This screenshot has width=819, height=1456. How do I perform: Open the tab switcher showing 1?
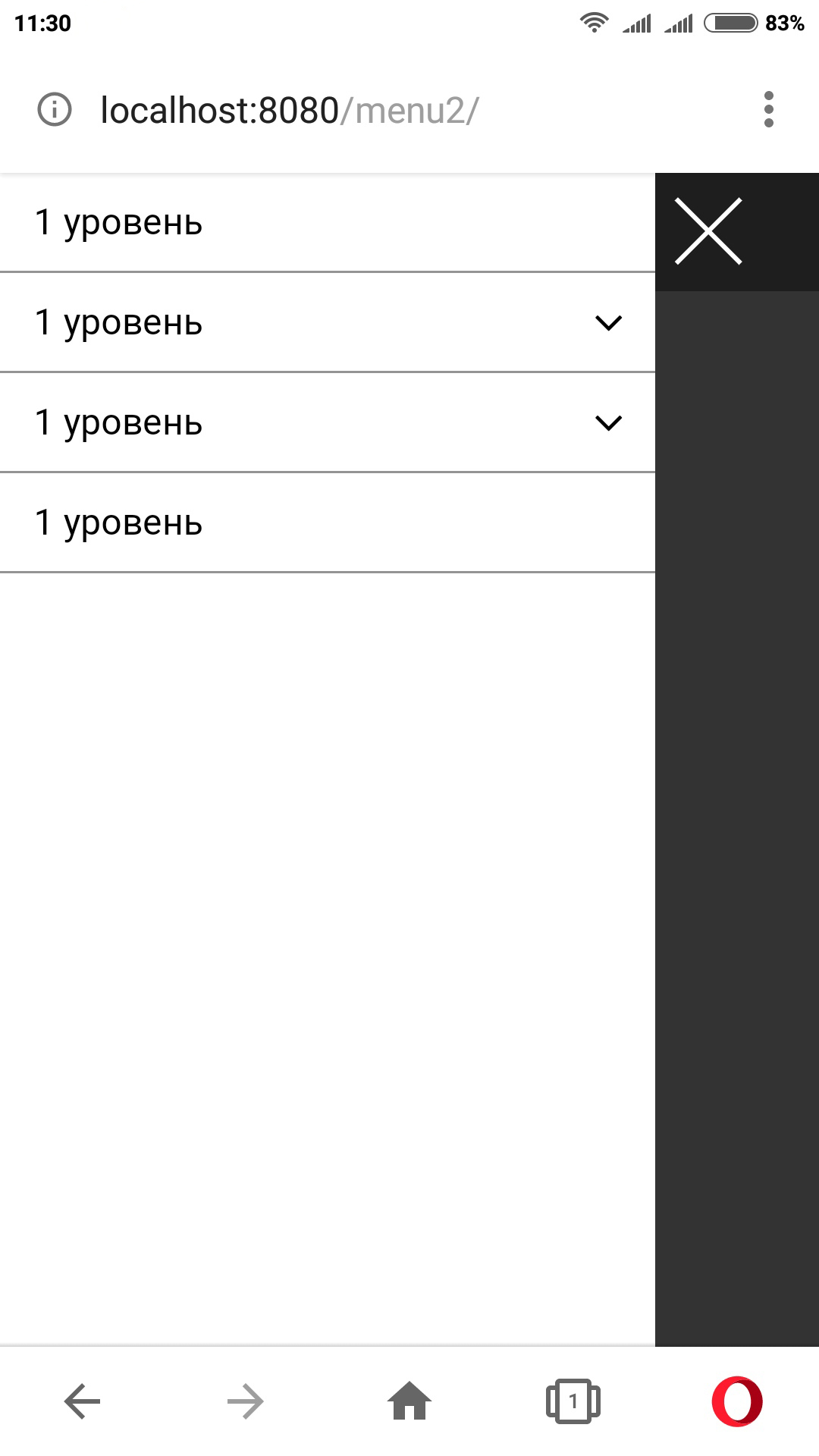(x=573, y=1401)
